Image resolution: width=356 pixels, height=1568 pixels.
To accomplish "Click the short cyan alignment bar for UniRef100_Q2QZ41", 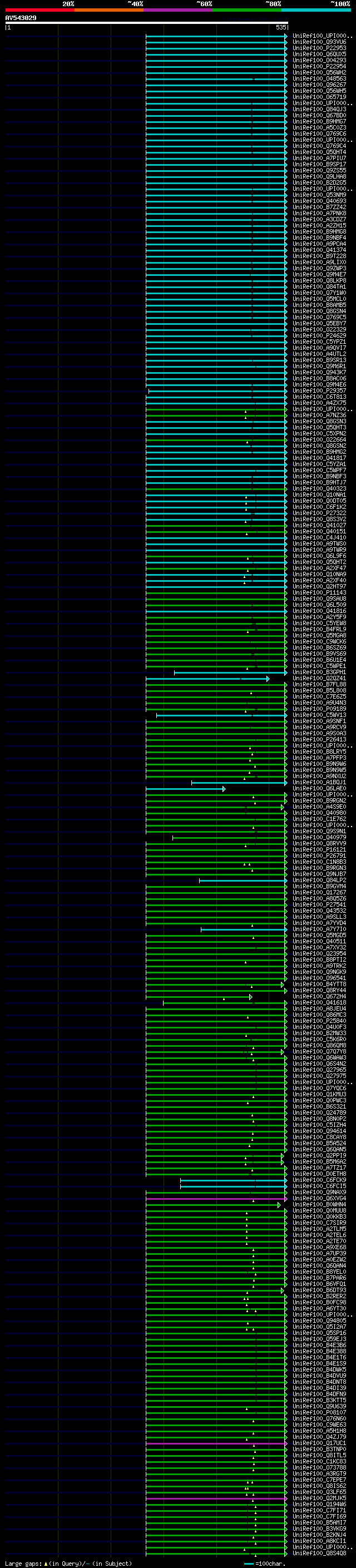I will 207,679.
